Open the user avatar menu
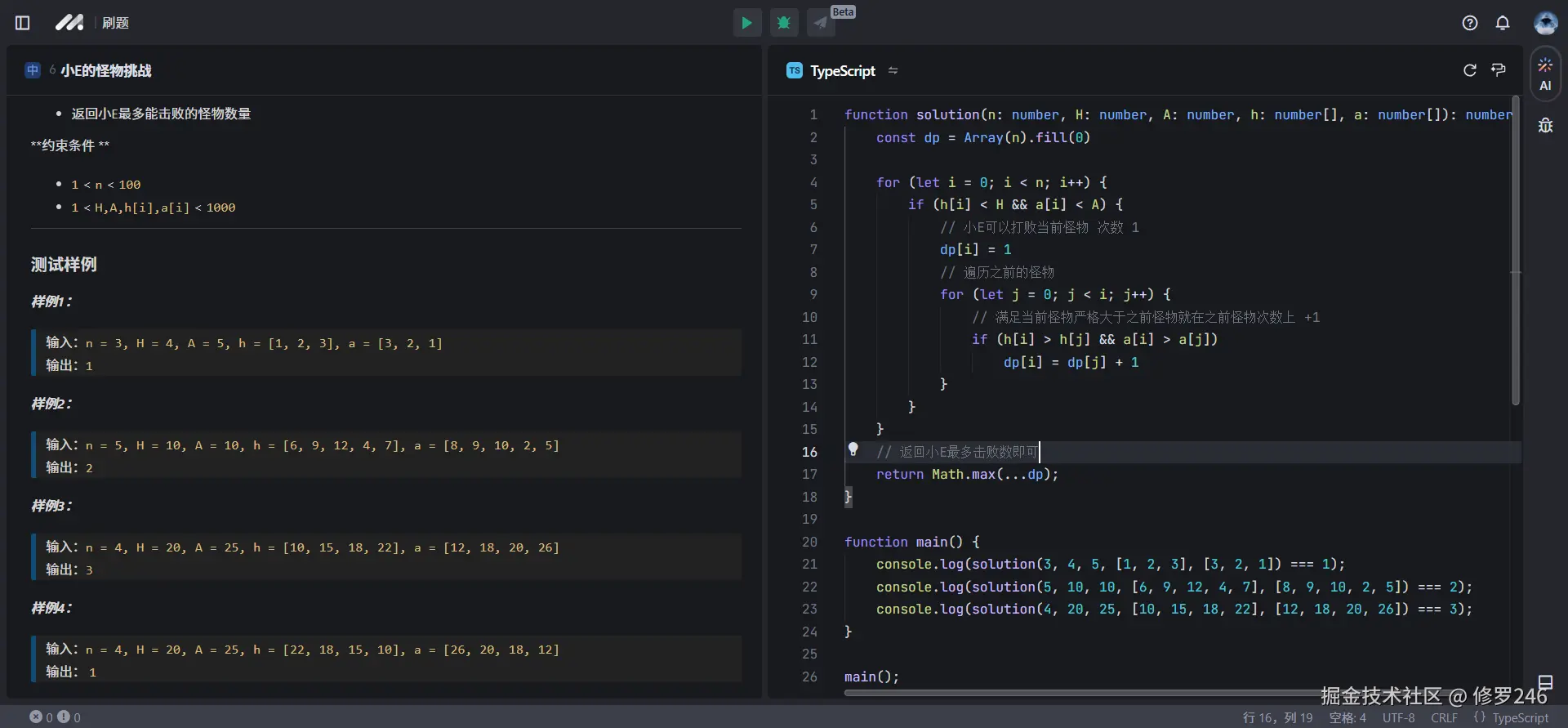Viewport: 1568px width, 728px height. pyautogui.click(x=1545, y=23)
